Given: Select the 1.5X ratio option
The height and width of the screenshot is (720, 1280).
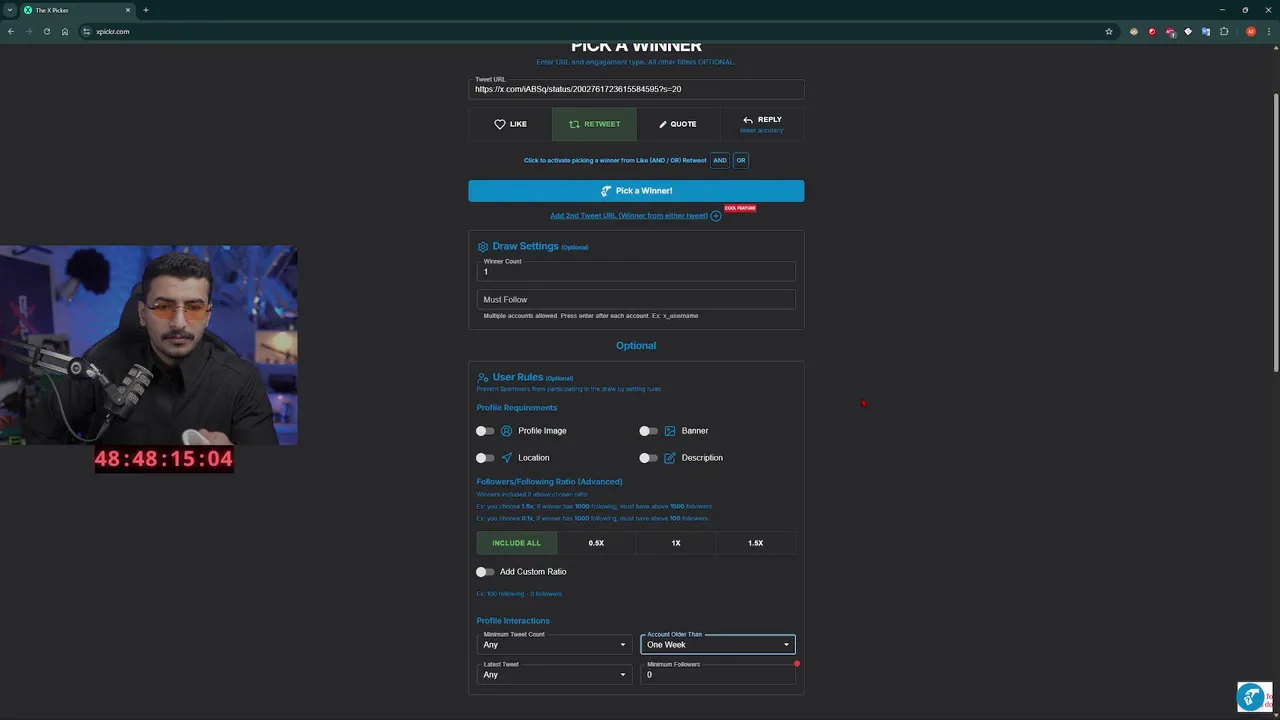Looking at the screenshot, I should pyautogui.click(x=756, y=543).
